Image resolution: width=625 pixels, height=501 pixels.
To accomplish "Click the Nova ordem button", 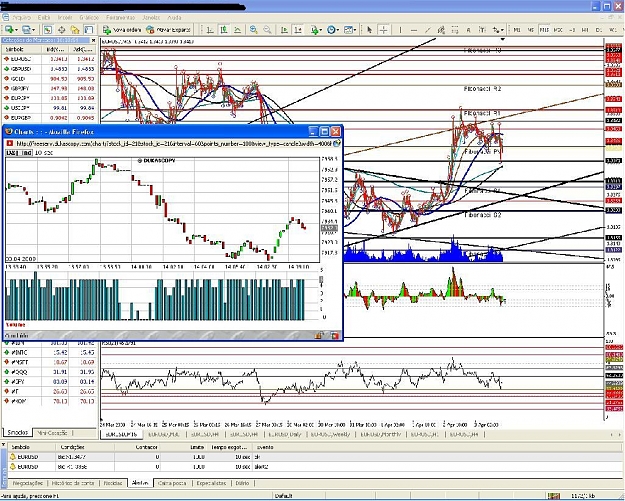I will point(122,30).
